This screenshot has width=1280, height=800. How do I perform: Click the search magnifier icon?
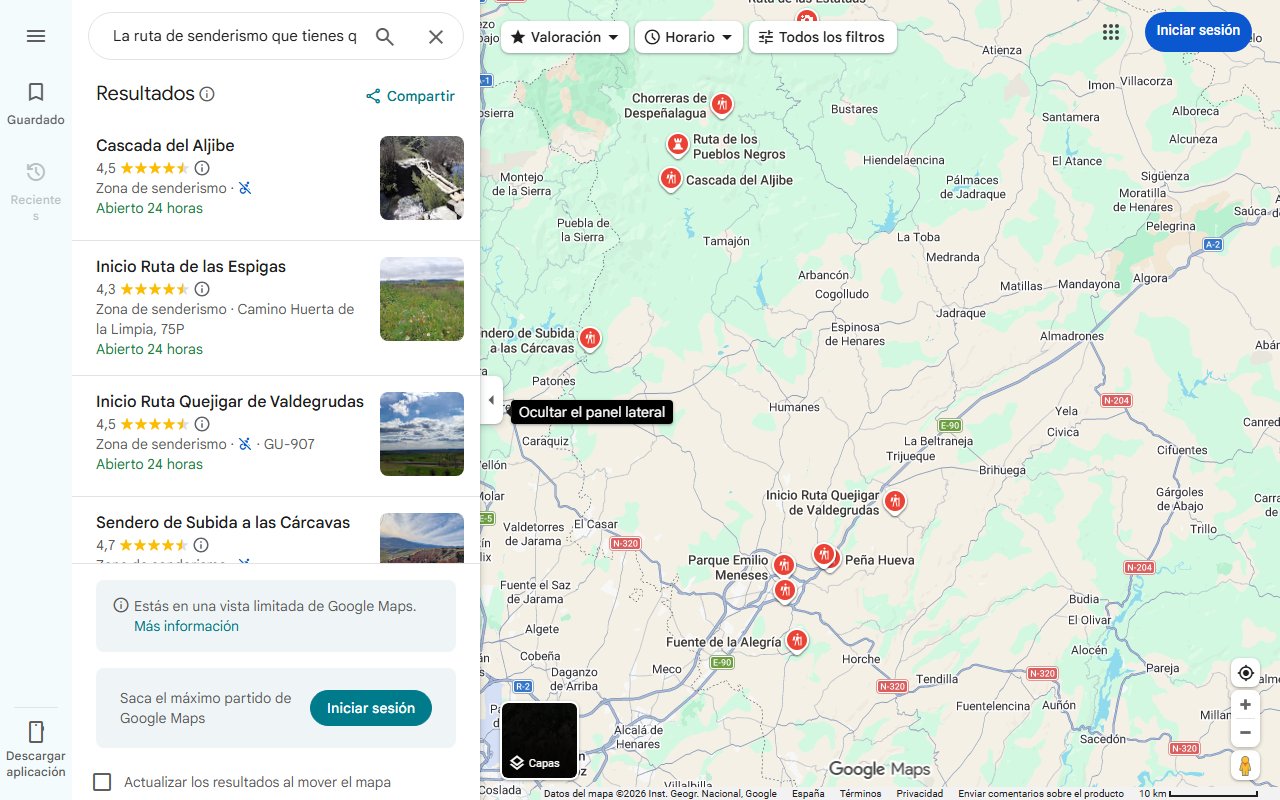(x=385, y=37)
